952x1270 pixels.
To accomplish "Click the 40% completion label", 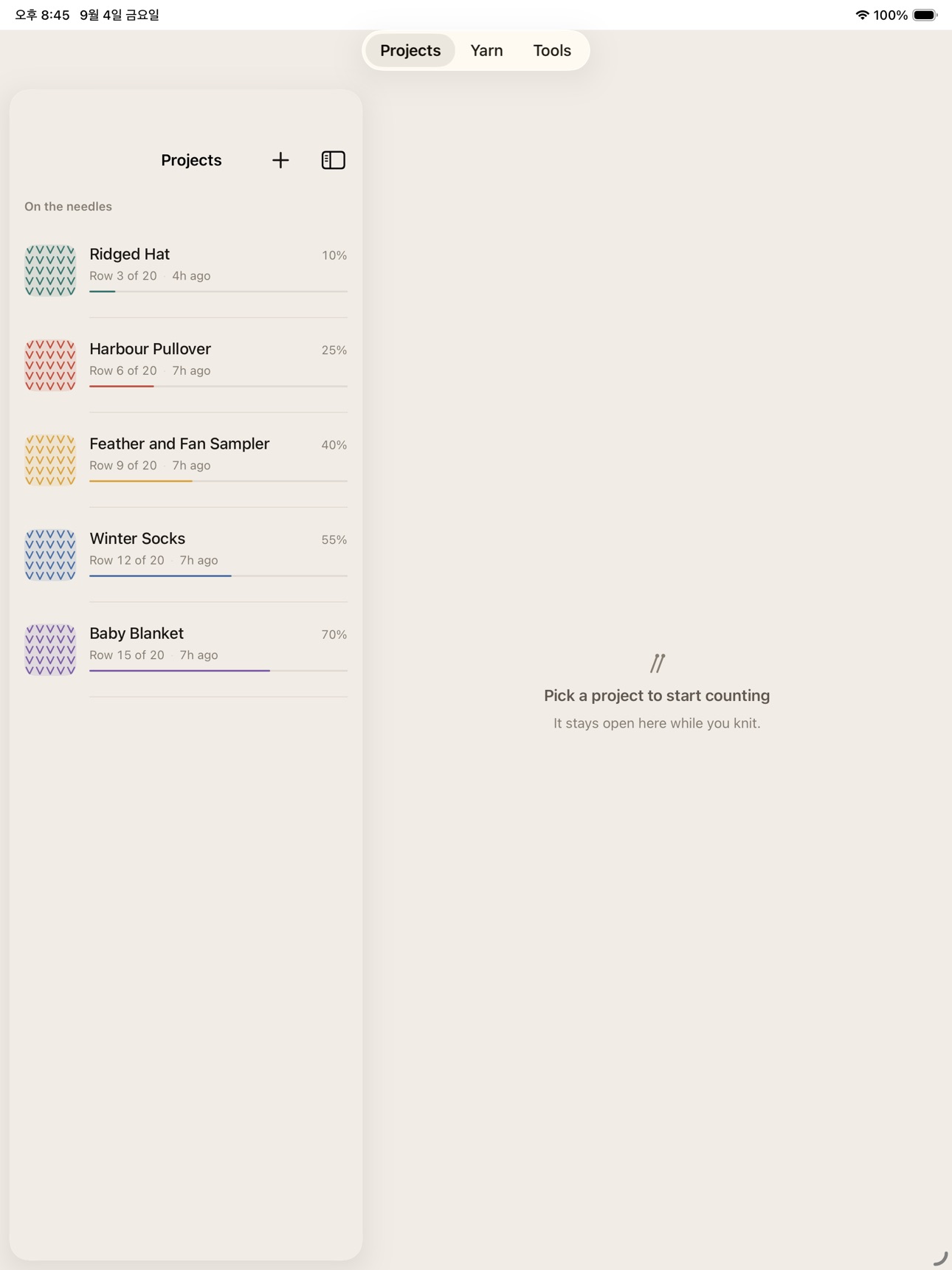I will click(x=334, y=445).
